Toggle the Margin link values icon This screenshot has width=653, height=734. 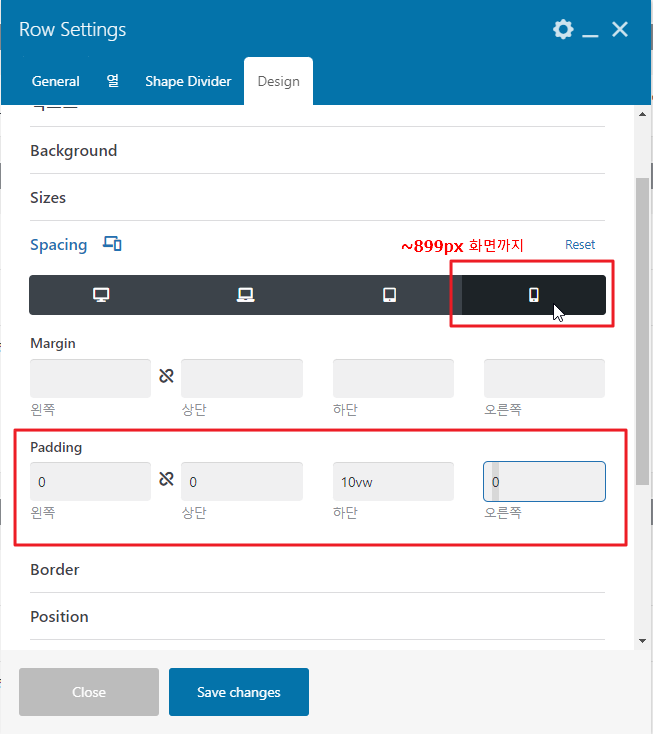click(166, 376)
